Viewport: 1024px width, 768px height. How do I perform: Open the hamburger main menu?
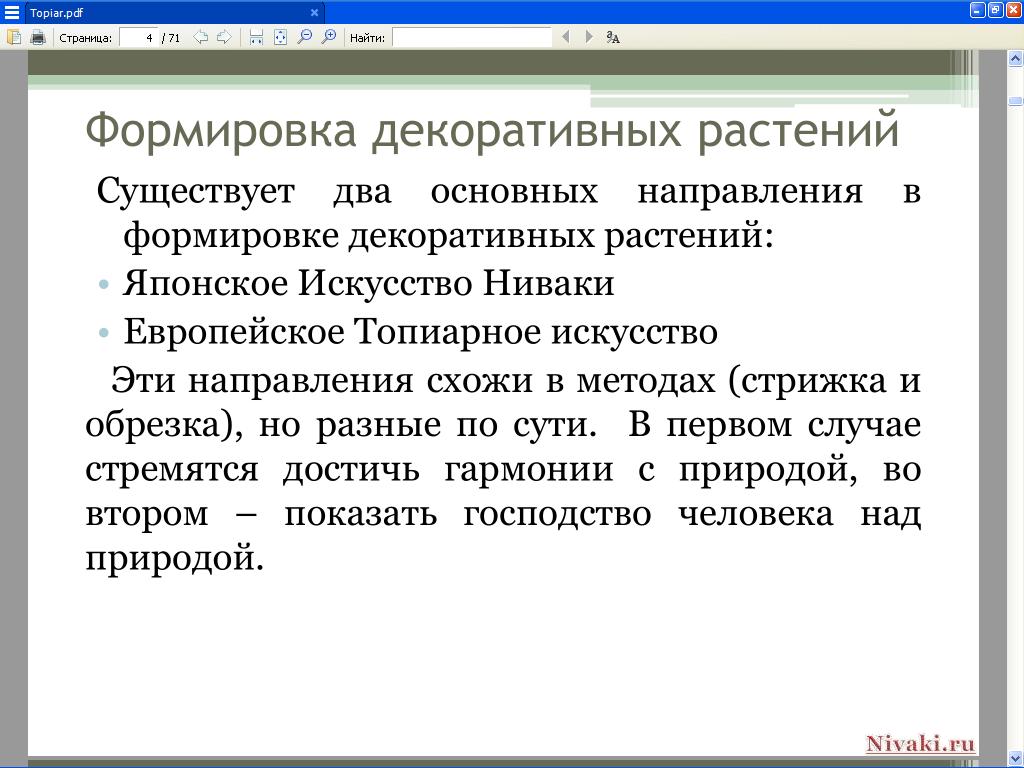coord(12,12)
